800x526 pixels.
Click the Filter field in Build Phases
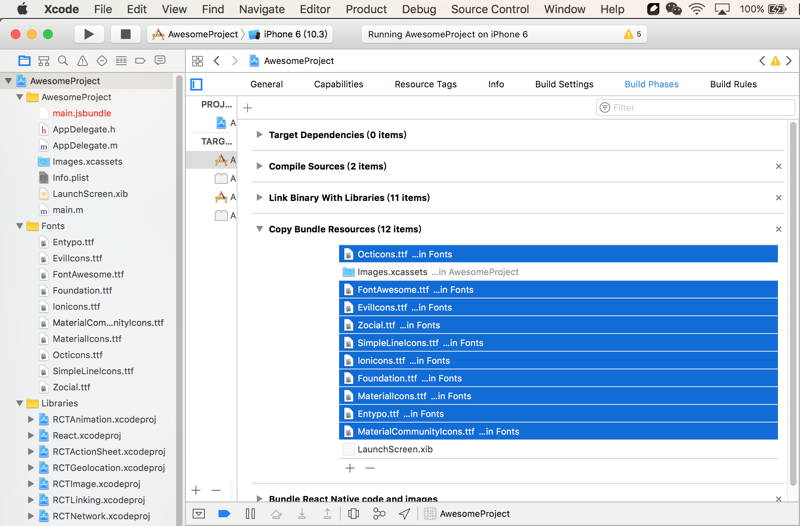click(x=695, y=108)
